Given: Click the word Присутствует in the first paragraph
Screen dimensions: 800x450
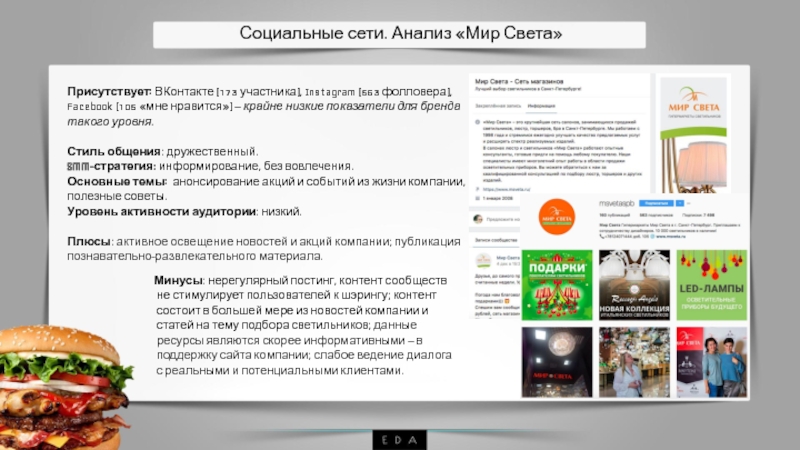Looking at the screenshot, I should pyautogui.click(x=109, y=92).
